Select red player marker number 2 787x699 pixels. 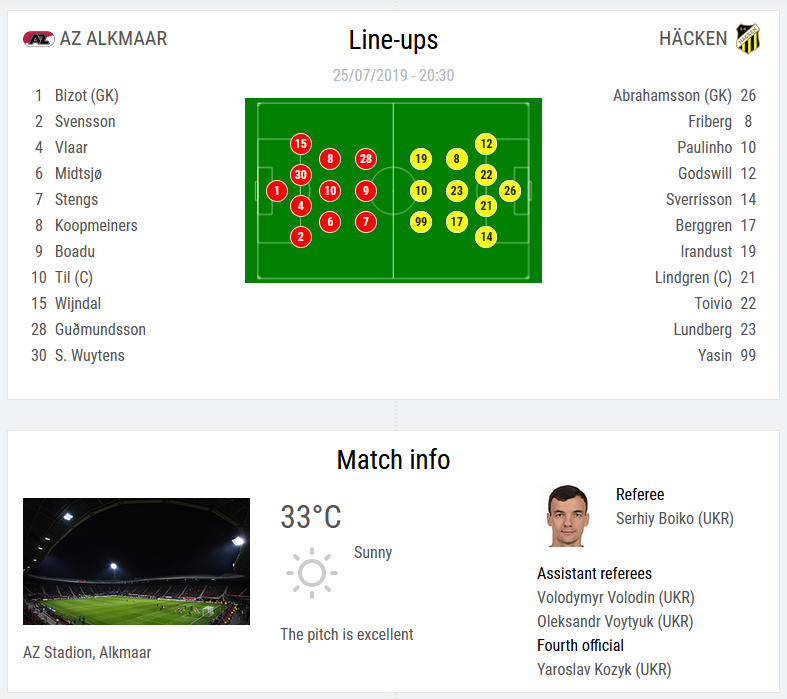coord(301,237)
